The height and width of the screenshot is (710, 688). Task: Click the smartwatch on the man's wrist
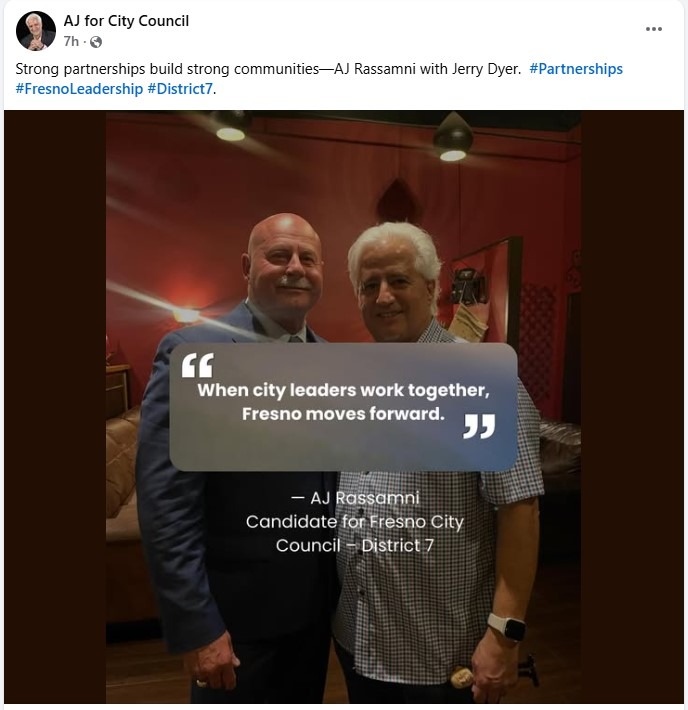[x=507, y=627]
